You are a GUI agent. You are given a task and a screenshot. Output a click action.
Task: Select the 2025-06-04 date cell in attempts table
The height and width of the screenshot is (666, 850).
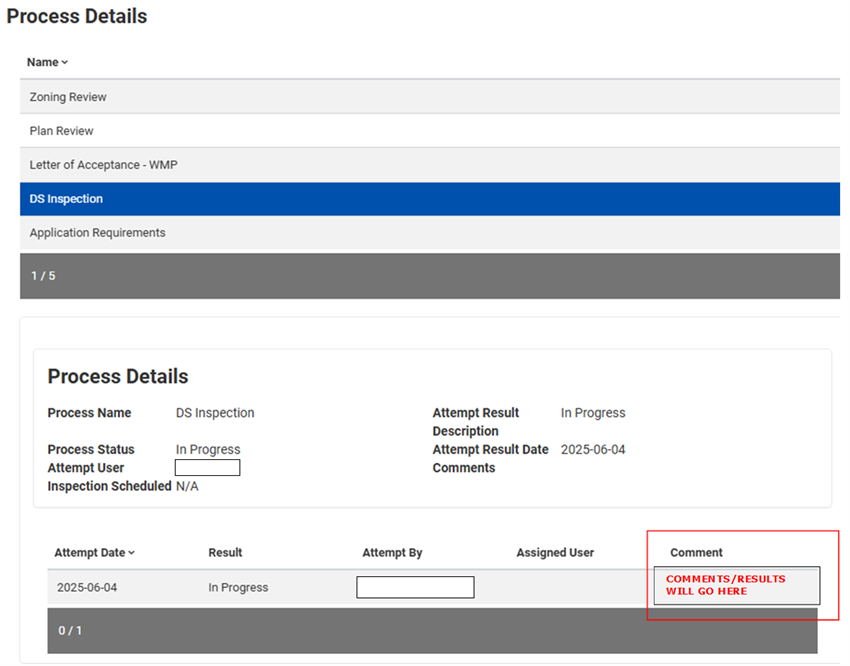tap(87, 588)
